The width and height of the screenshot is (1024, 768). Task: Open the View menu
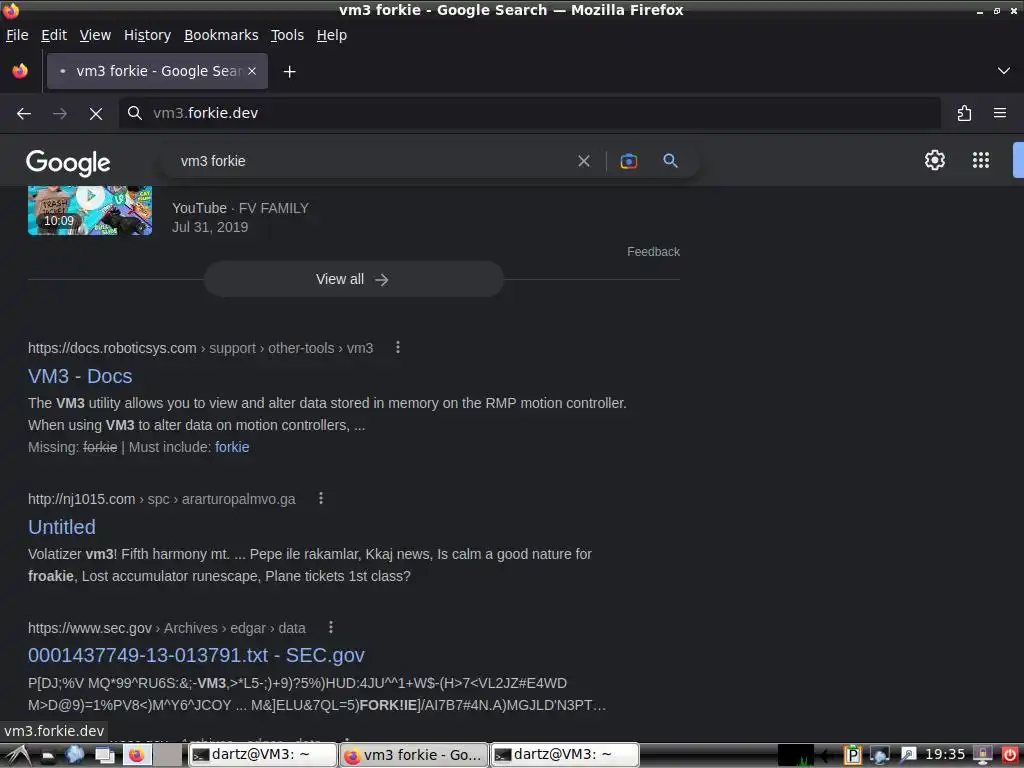pyautogui.click(x=95, y=35)
